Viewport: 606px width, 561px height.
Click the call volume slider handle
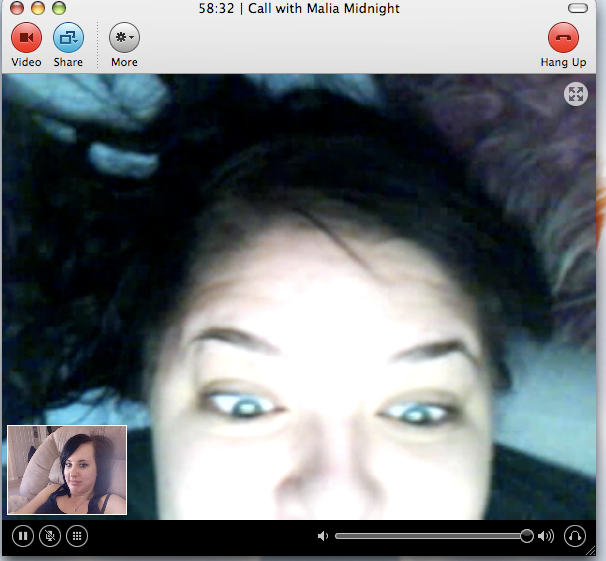point(526,536)
